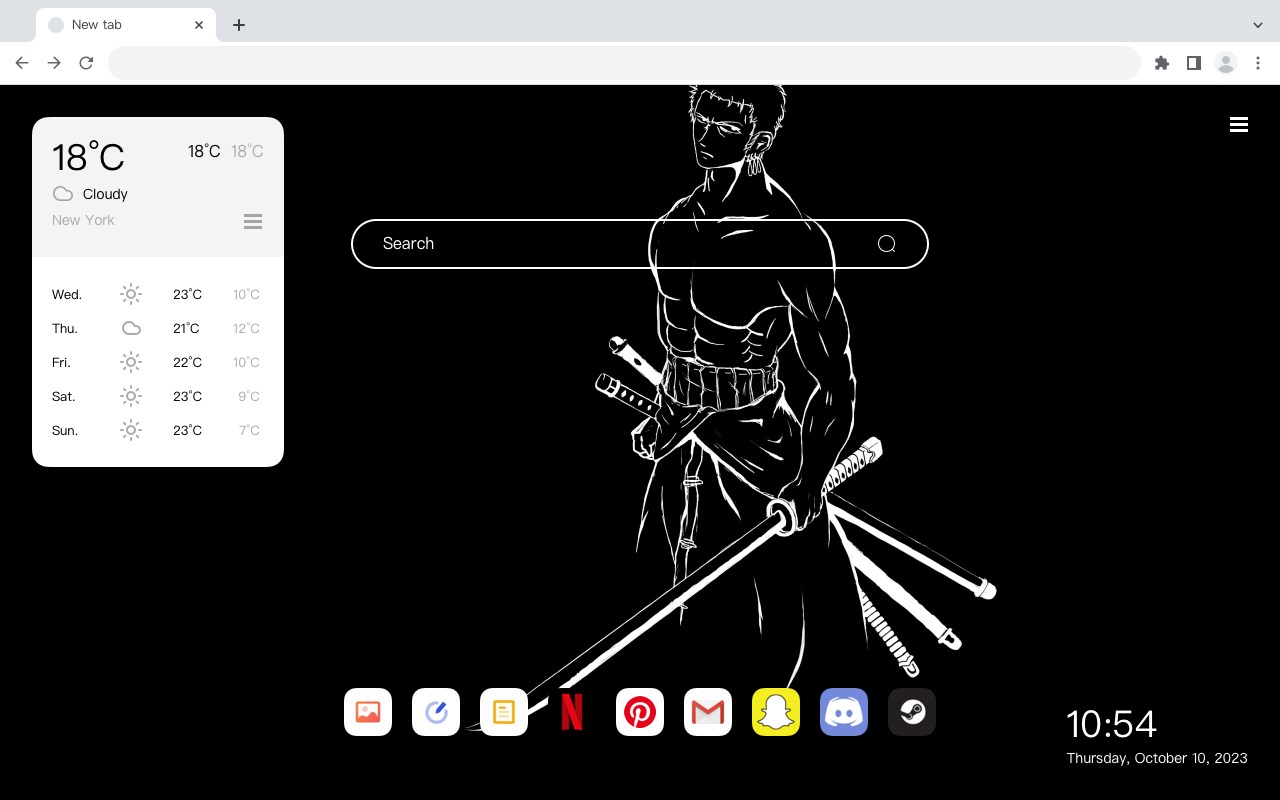Click the search magnifier icon

886,244
